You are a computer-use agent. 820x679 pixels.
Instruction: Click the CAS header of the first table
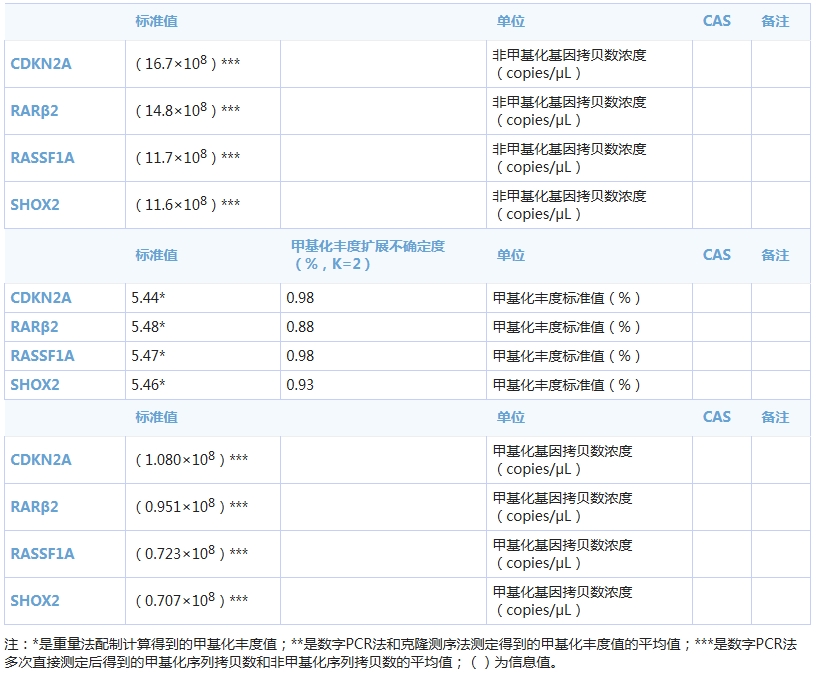pyautogui.click(x=716, y=21)
